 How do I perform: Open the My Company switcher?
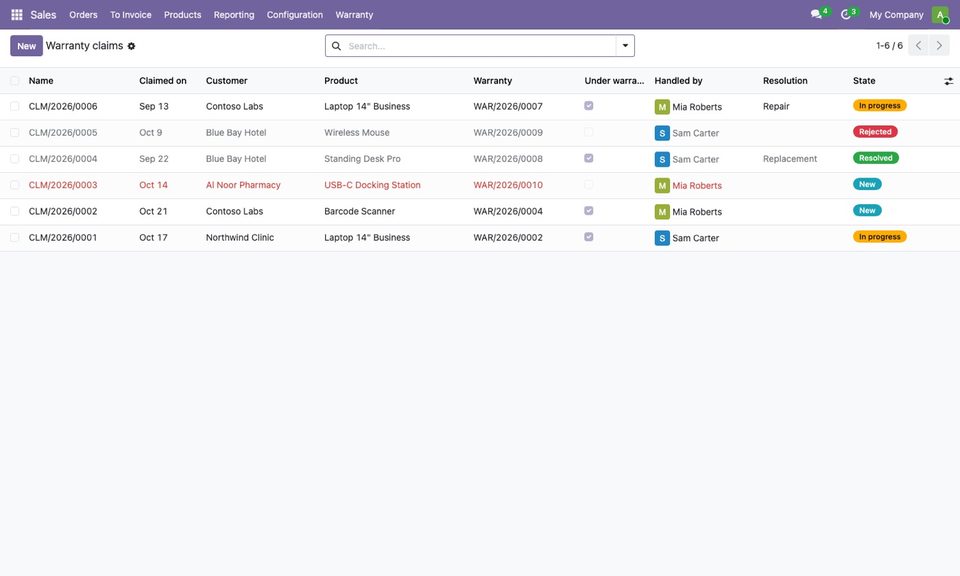pos(896,15)
